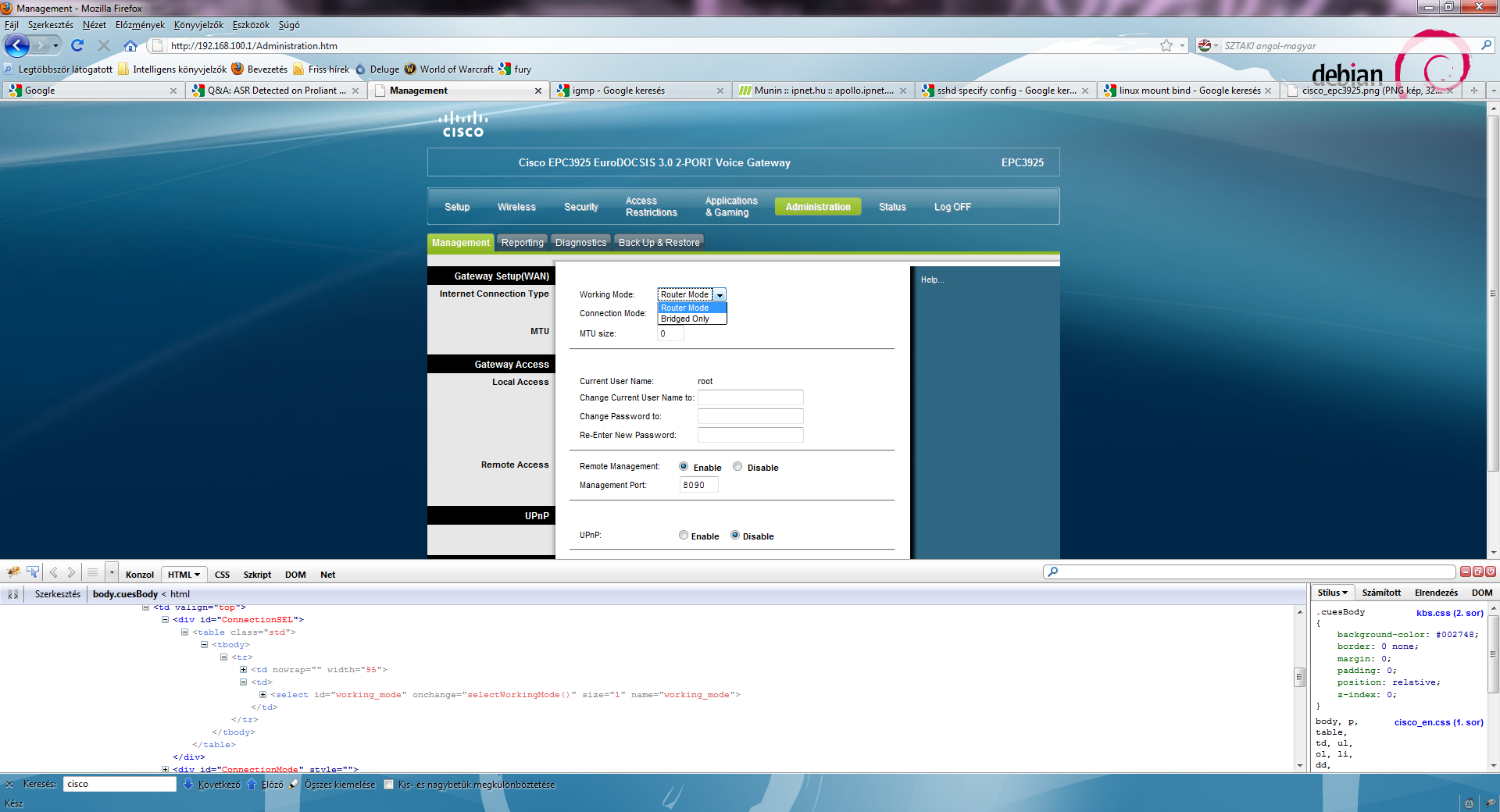This screenshot has height=812, width=1500.
Task: Click the Firebug bug icon
Action: 13,573
